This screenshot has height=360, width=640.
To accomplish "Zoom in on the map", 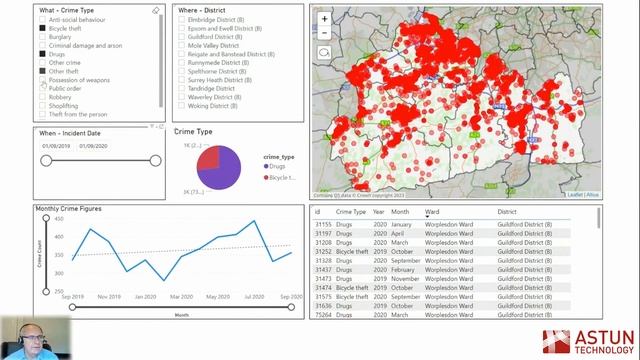I will click(324, 19).
